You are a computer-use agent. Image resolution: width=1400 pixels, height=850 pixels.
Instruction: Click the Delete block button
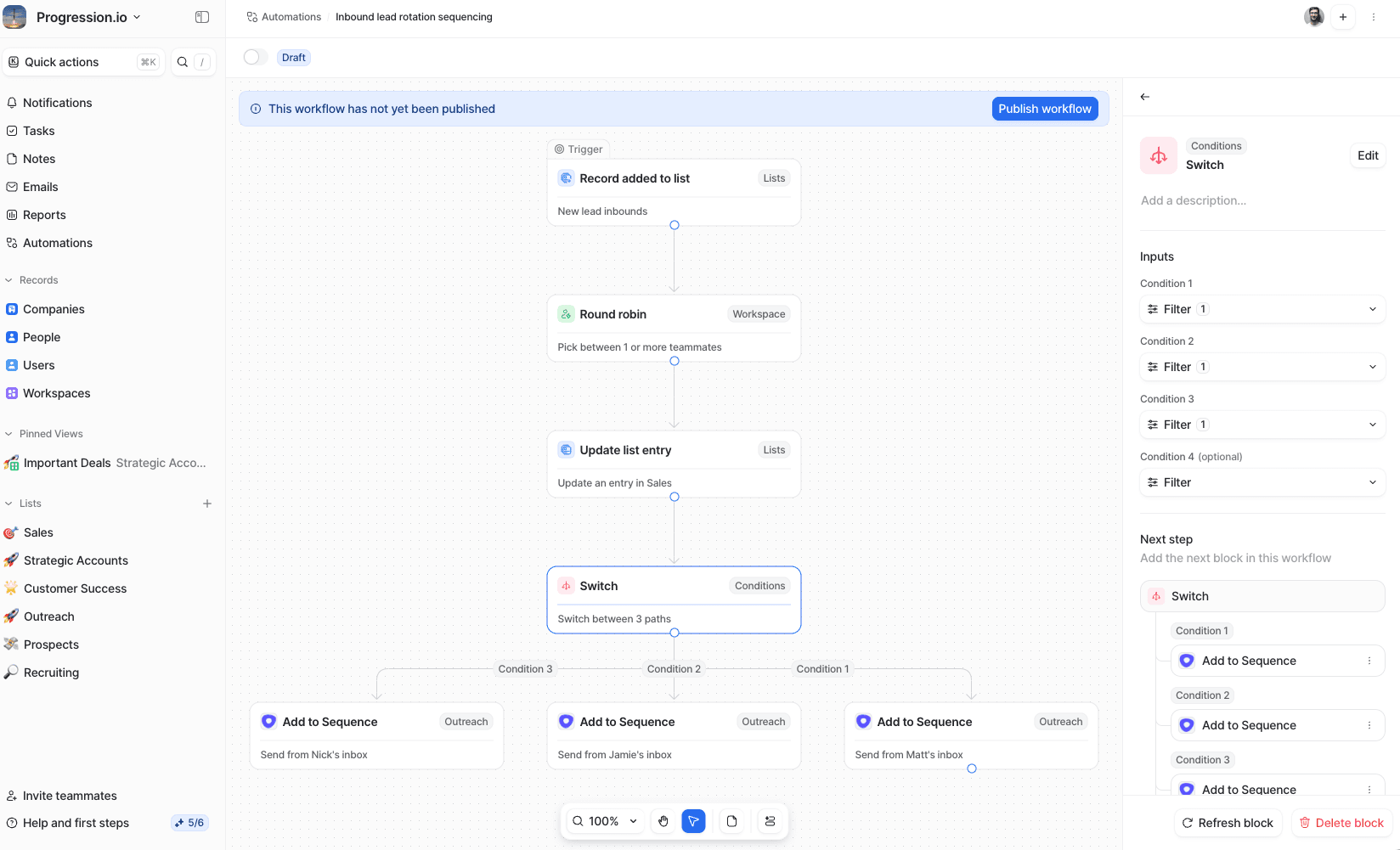click(1341, 823)
